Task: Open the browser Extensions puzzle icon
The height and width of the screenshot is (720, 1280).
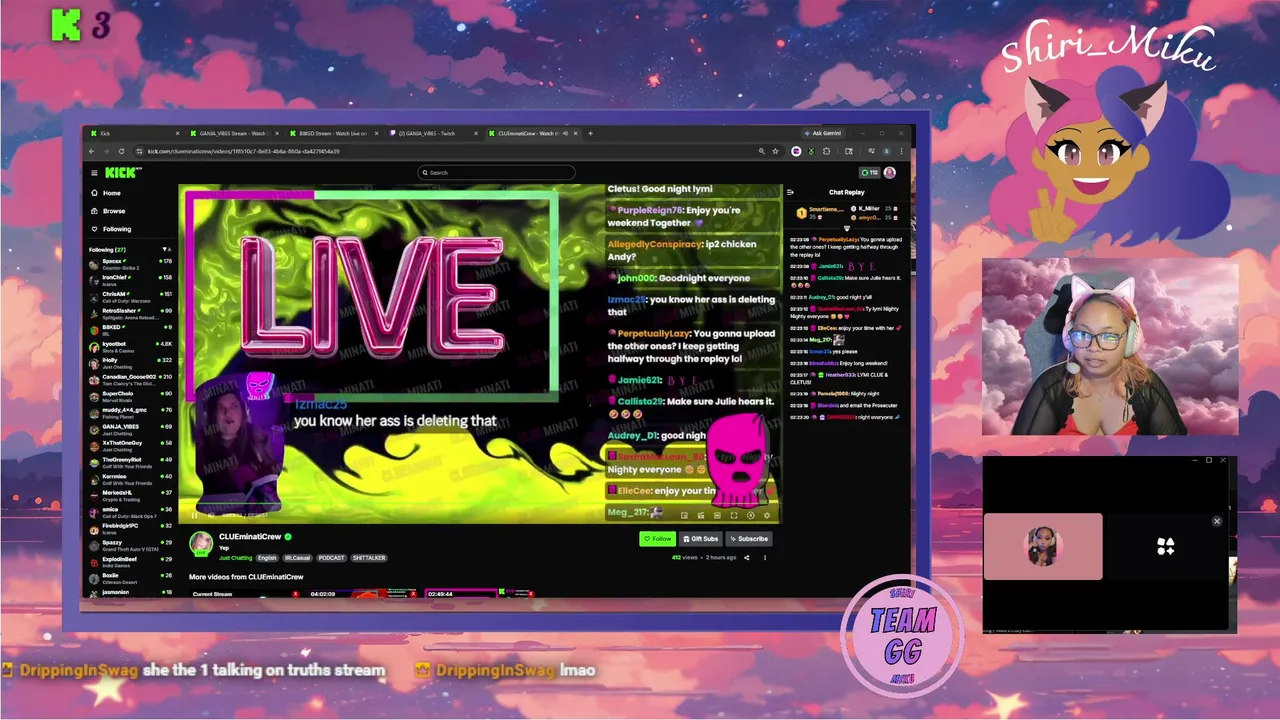Action: pos(826,151)
